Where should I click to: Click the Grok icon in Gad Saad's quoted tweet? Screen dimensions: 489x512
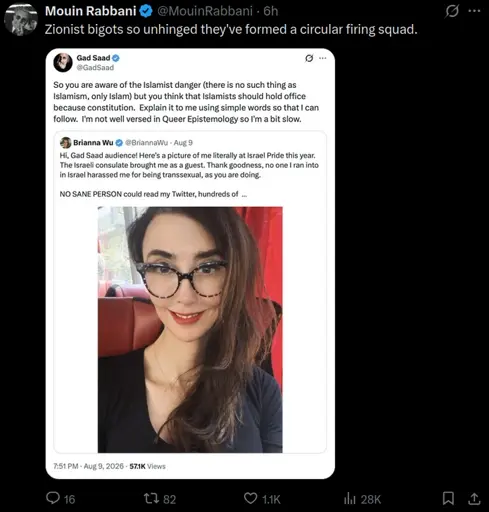(x=309, y=58)
